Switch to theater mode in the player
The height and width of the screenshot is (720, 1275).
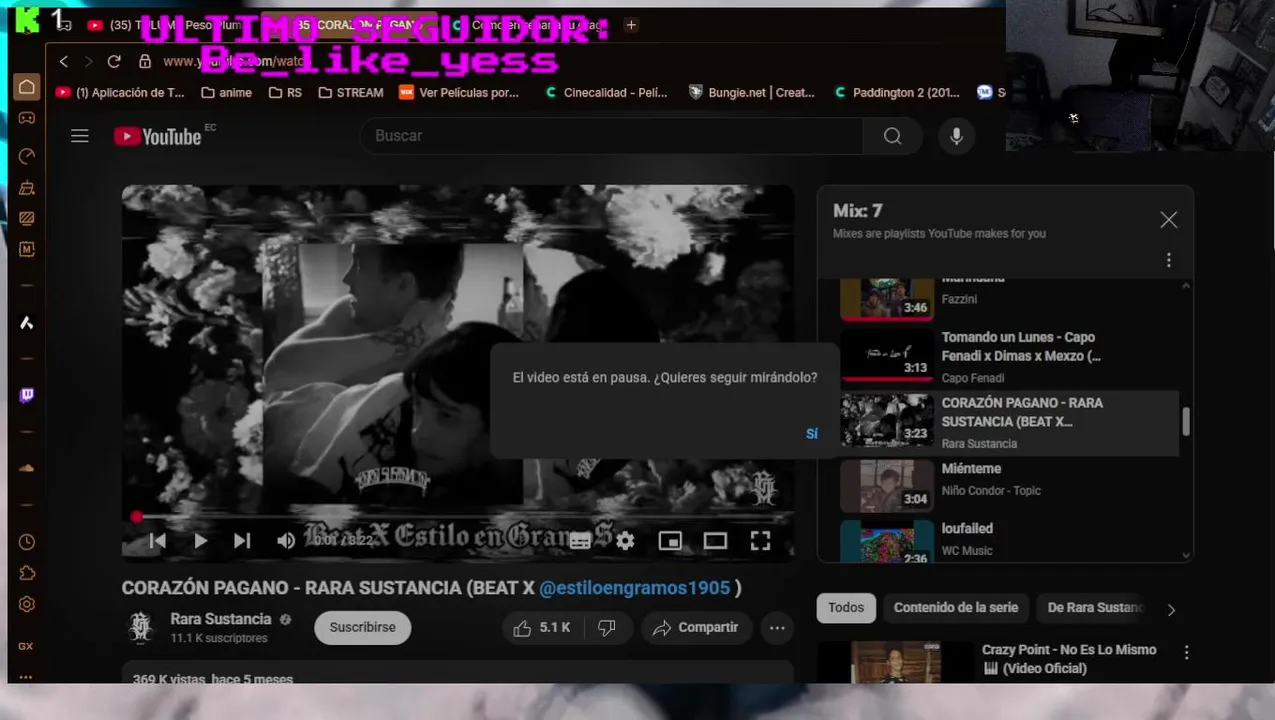click(x=715, y=541)
